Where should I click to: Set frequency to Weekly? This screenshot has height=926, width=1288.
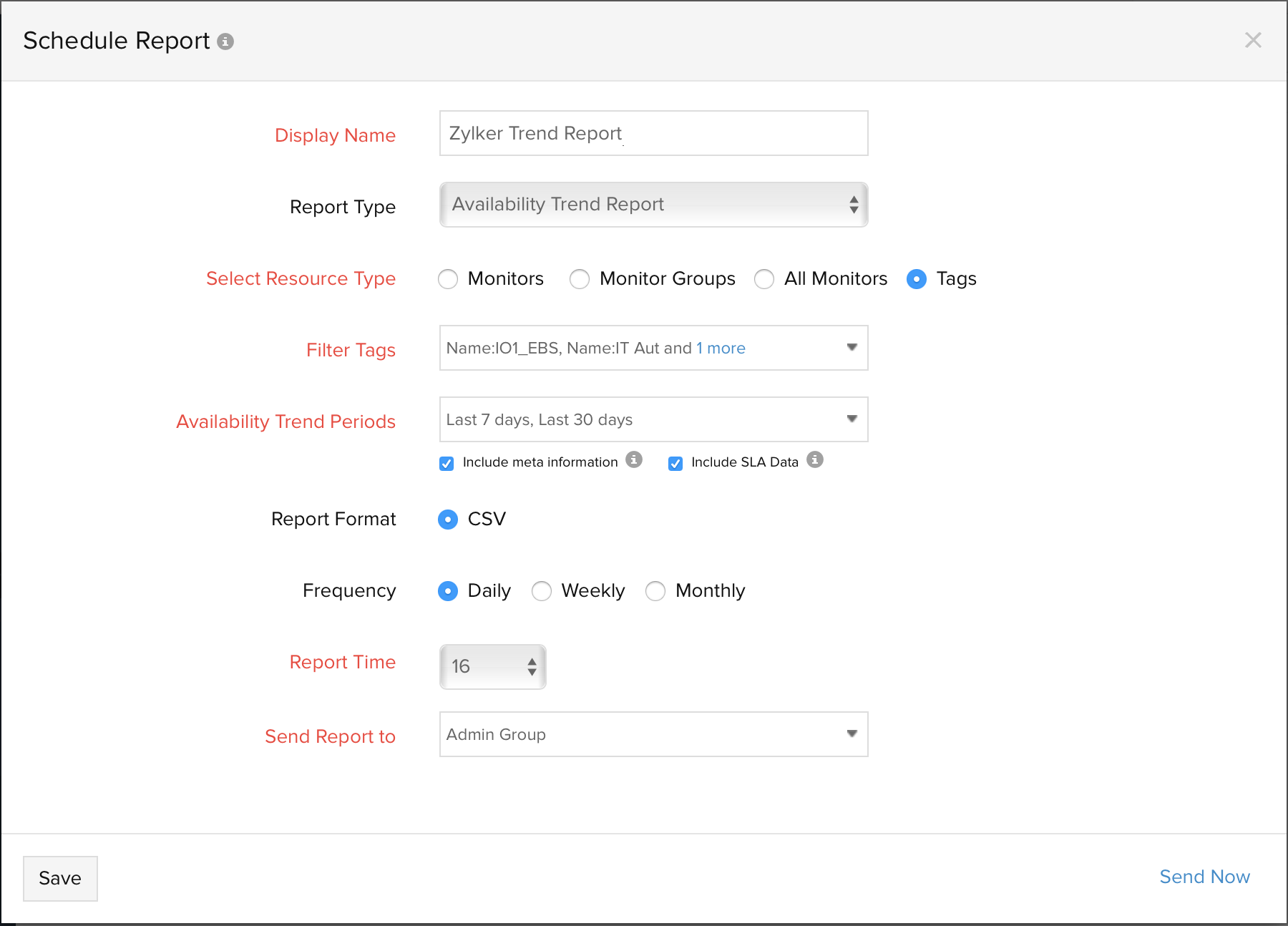point(542,591)
